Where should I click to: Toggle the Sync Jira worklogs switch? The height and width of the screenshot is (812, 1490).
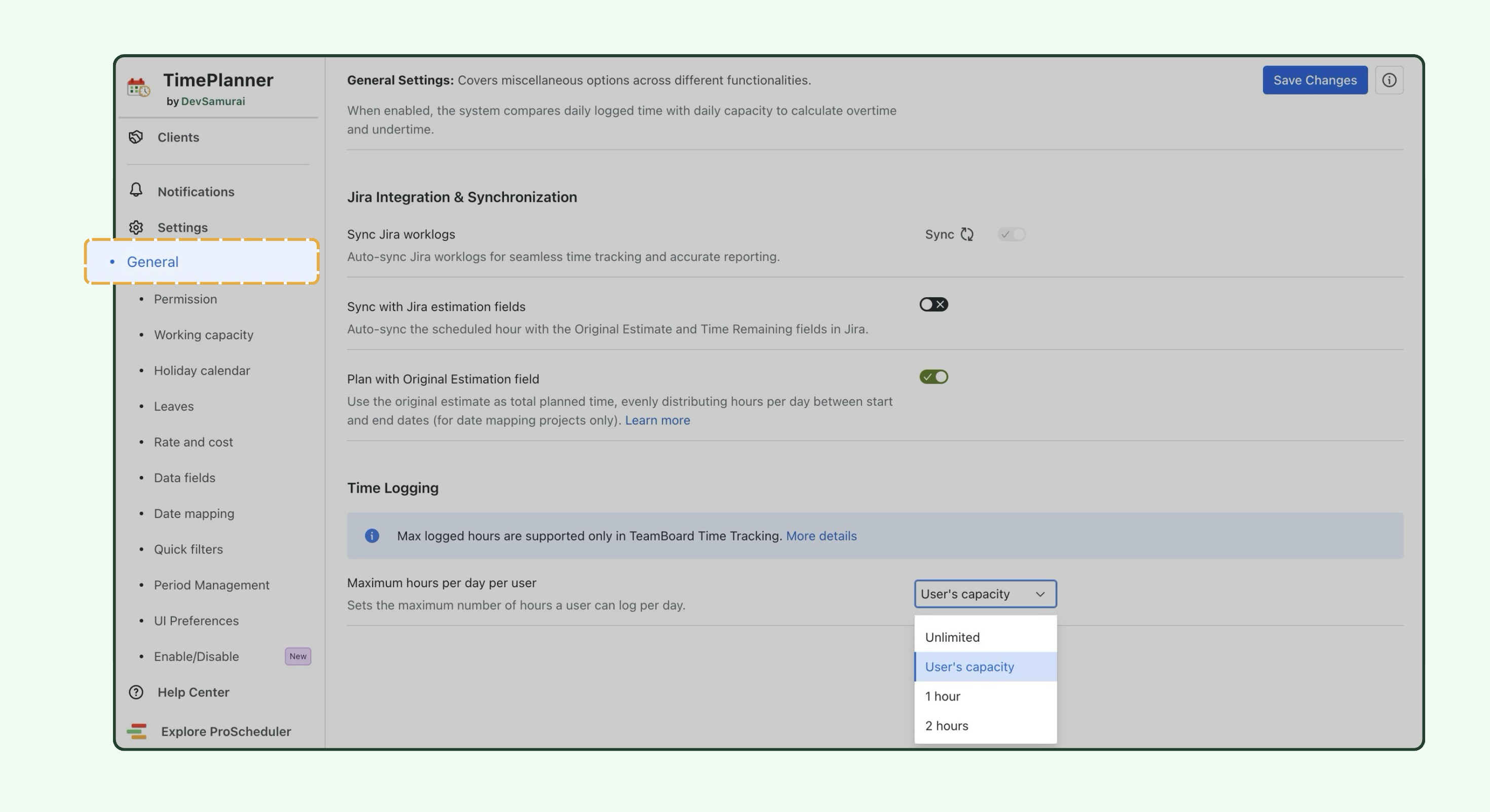tap(1011, 234)
